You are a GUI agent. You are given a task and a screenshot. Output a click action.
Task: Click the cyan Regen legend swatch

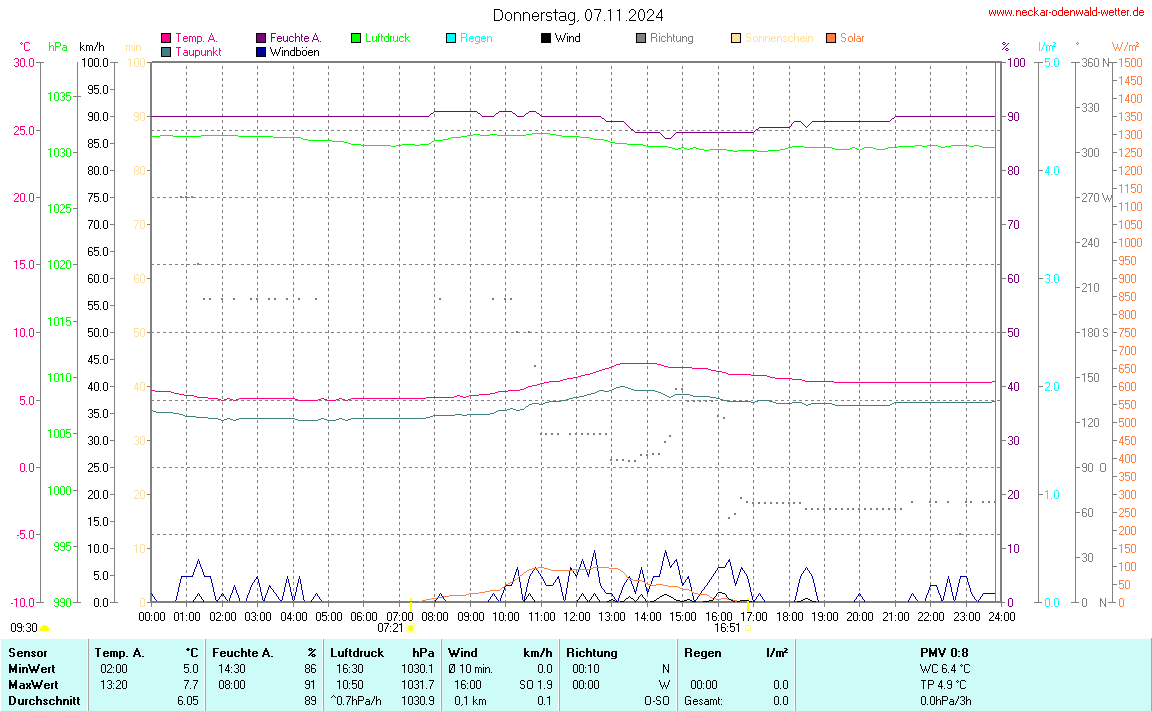tap(451, 38)
